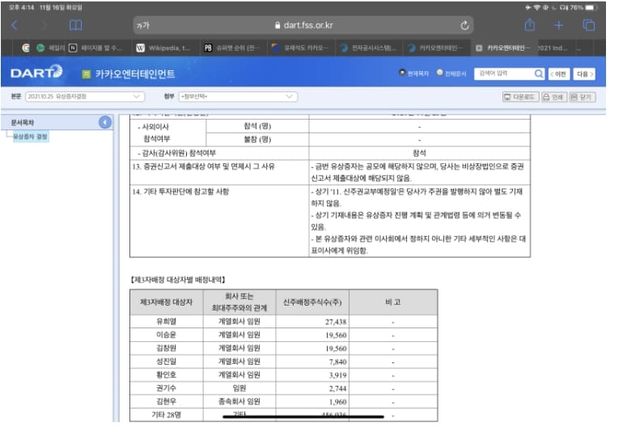Go to next result with 다음 button
The image size is (640, 439).
coord(585,73)
